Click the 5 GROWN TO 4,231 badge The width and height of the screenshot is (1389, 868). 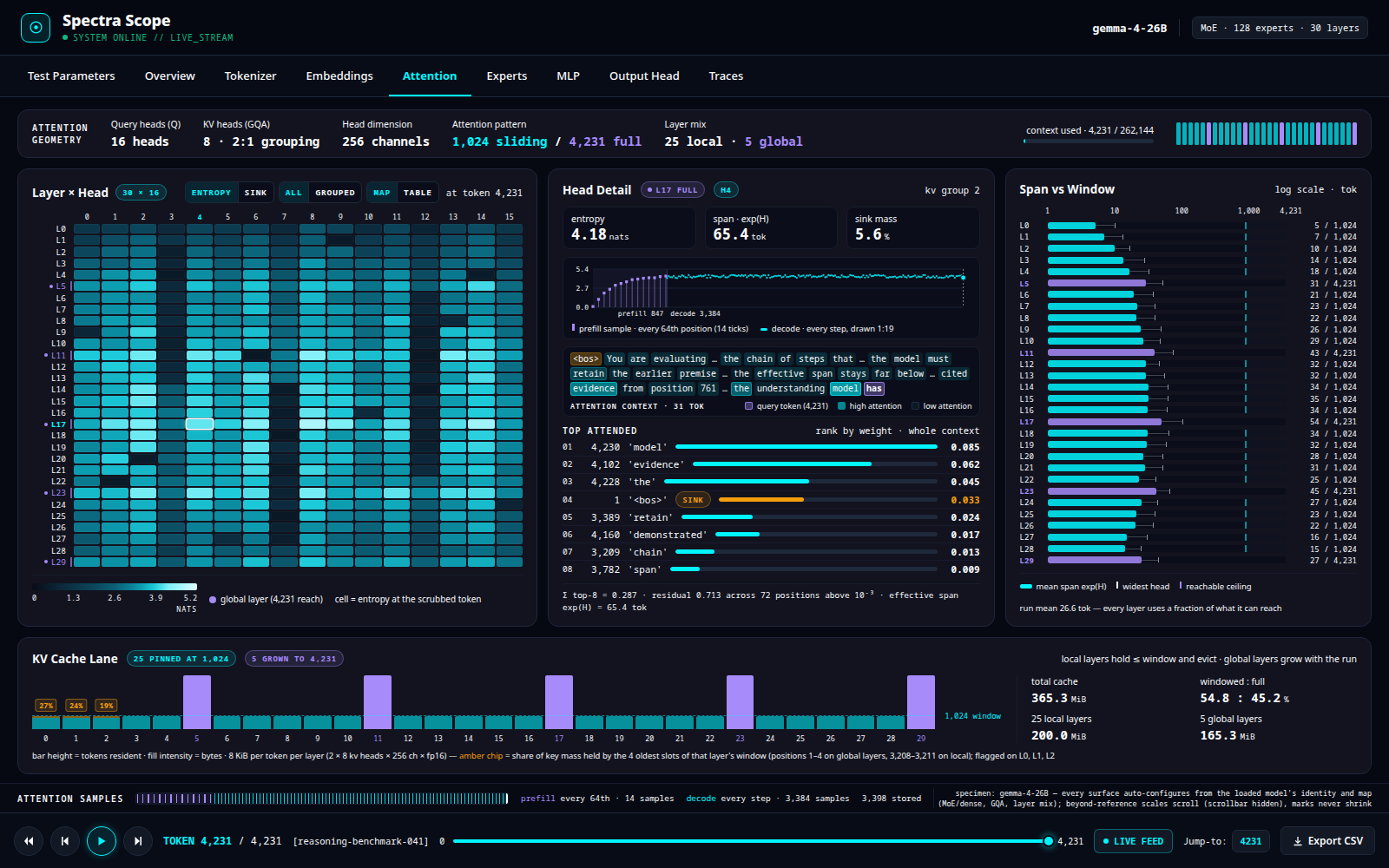pos(294,659)
